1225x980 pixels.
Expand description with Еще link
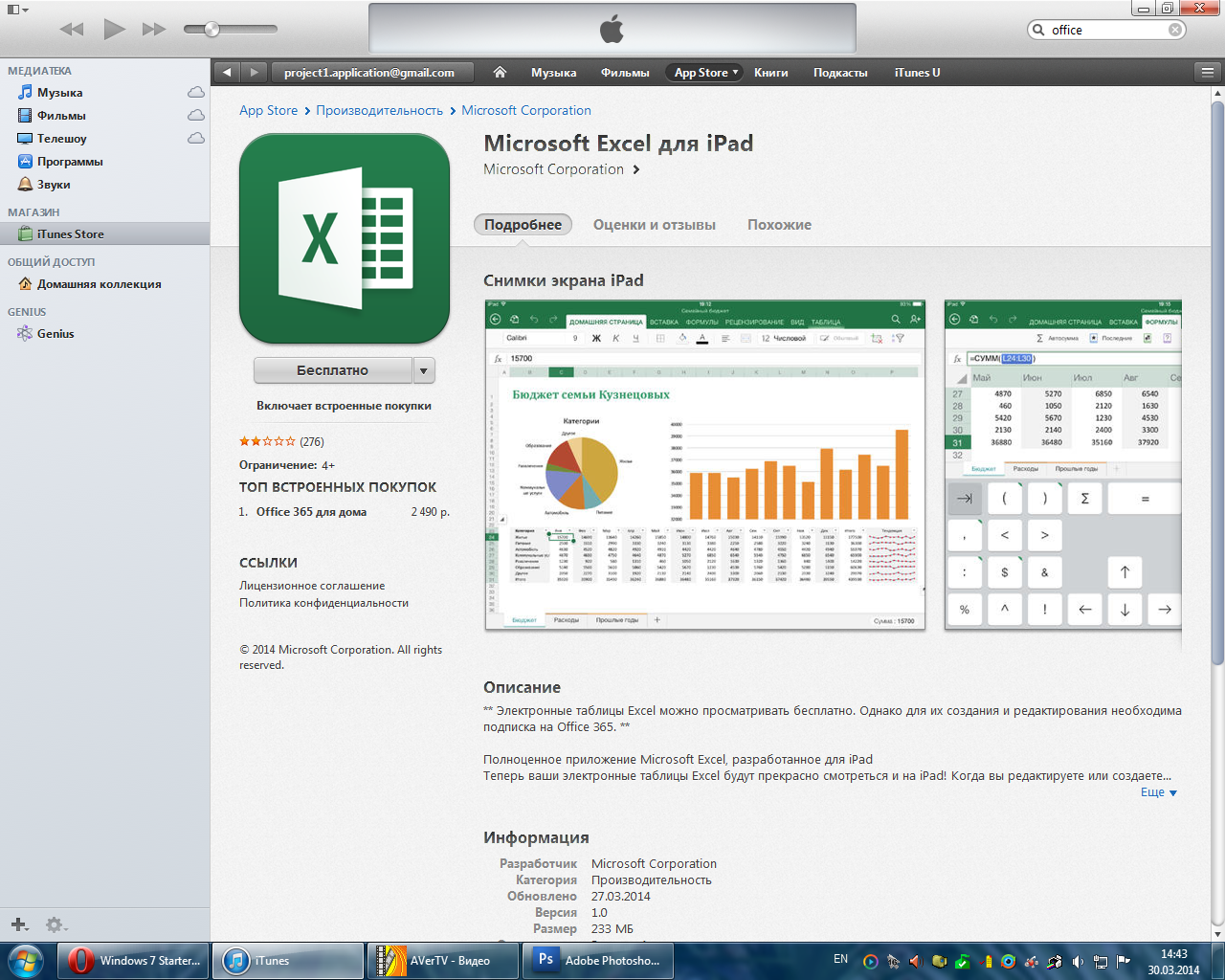[x=1158, y=792]
